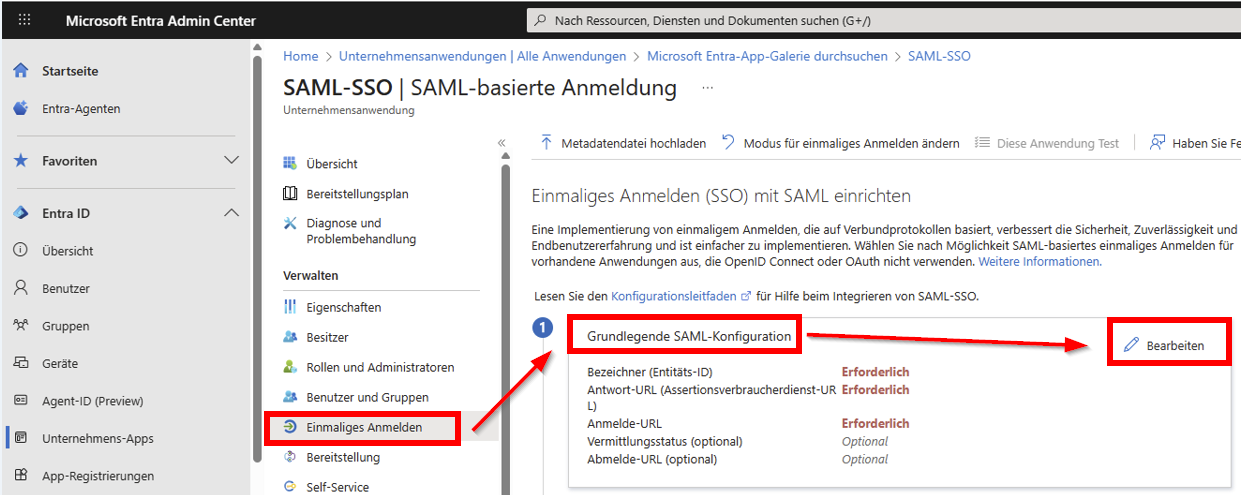This screenshot has width=1241, height=495.
Task: Click the Anmelde-URL row label
Action: 624,423
